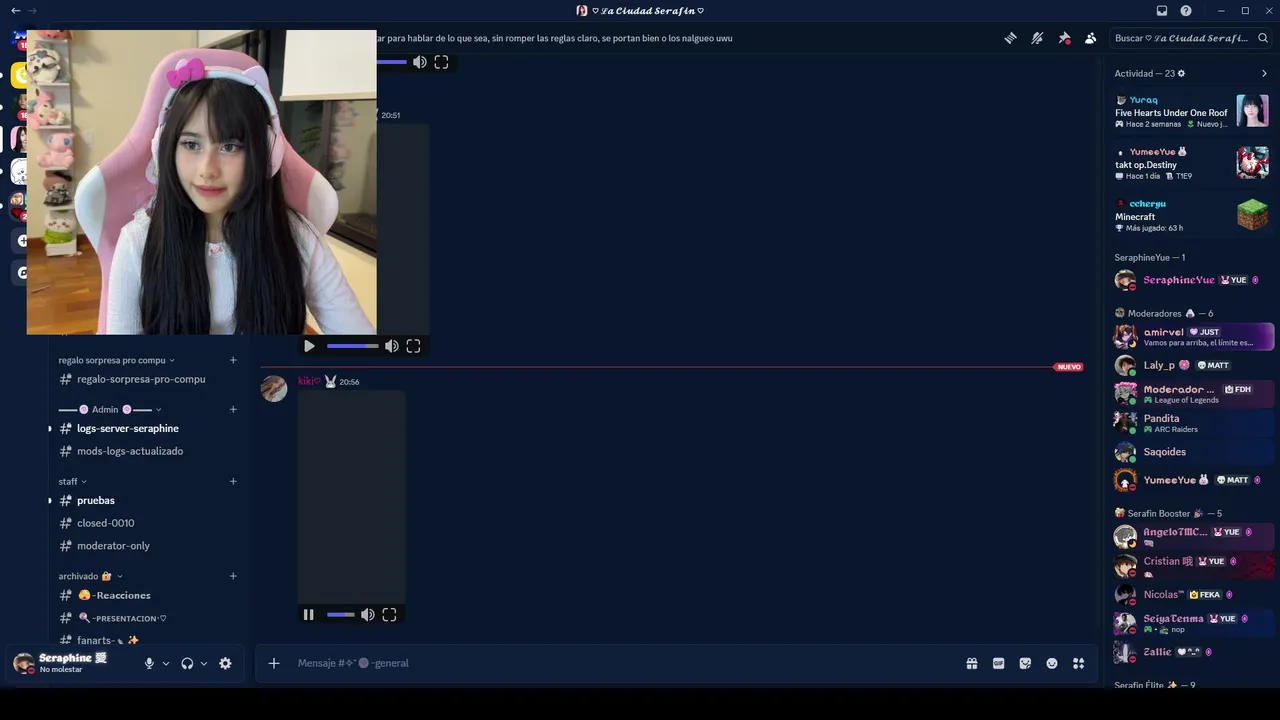
Task: Open Seraphine user status panel
Action: [x=72, y=663]
